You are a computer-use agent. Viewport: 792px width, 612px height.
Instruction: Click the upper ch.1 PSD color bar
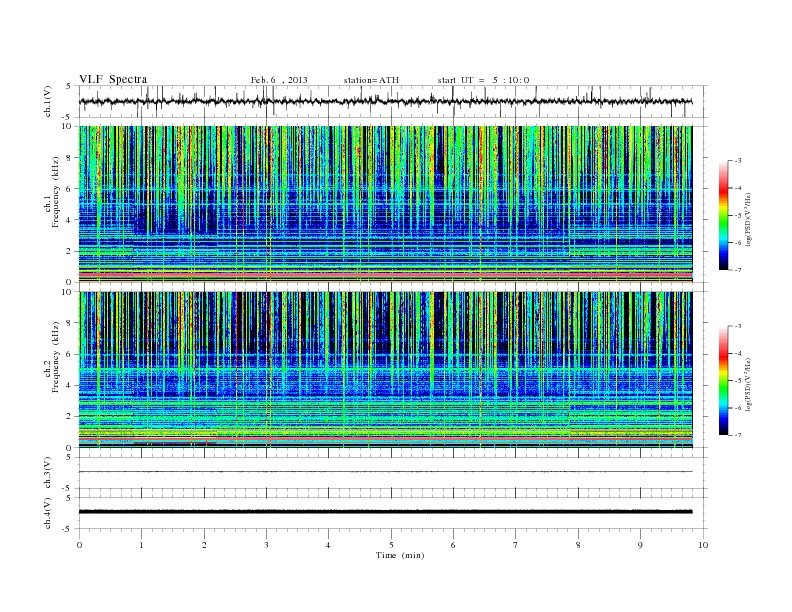pos(723,215)
